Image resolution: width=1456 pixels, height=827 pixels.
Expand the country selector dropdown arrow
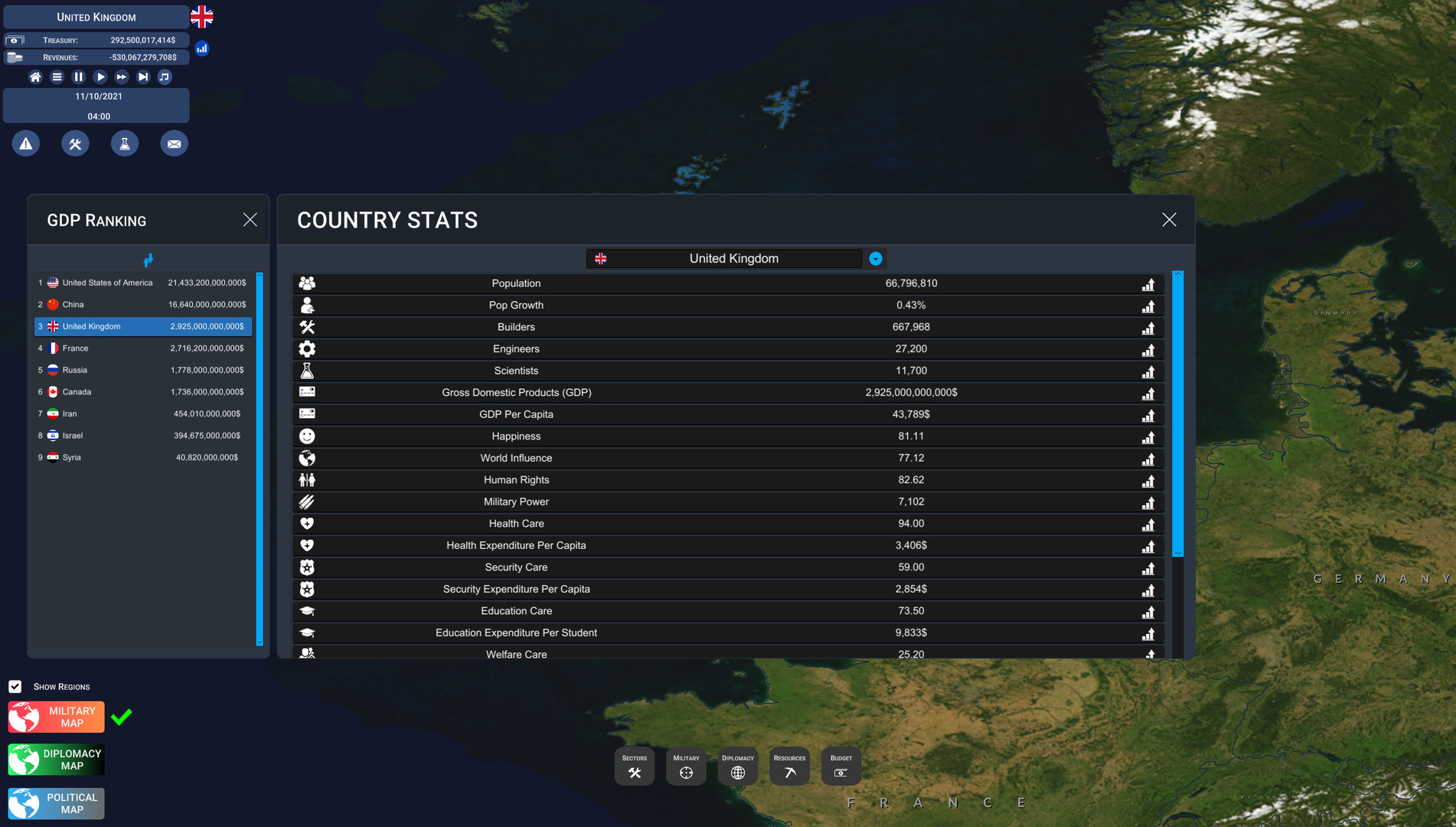(875, 259)
